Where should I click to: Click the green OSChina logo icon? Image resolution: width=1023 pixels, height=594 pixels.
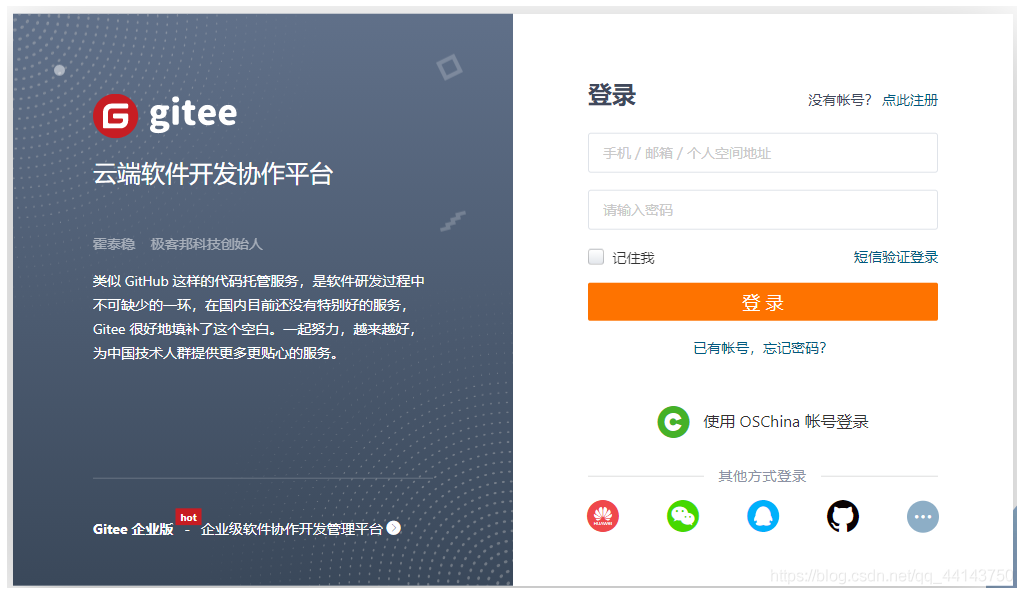coord(673,422)
